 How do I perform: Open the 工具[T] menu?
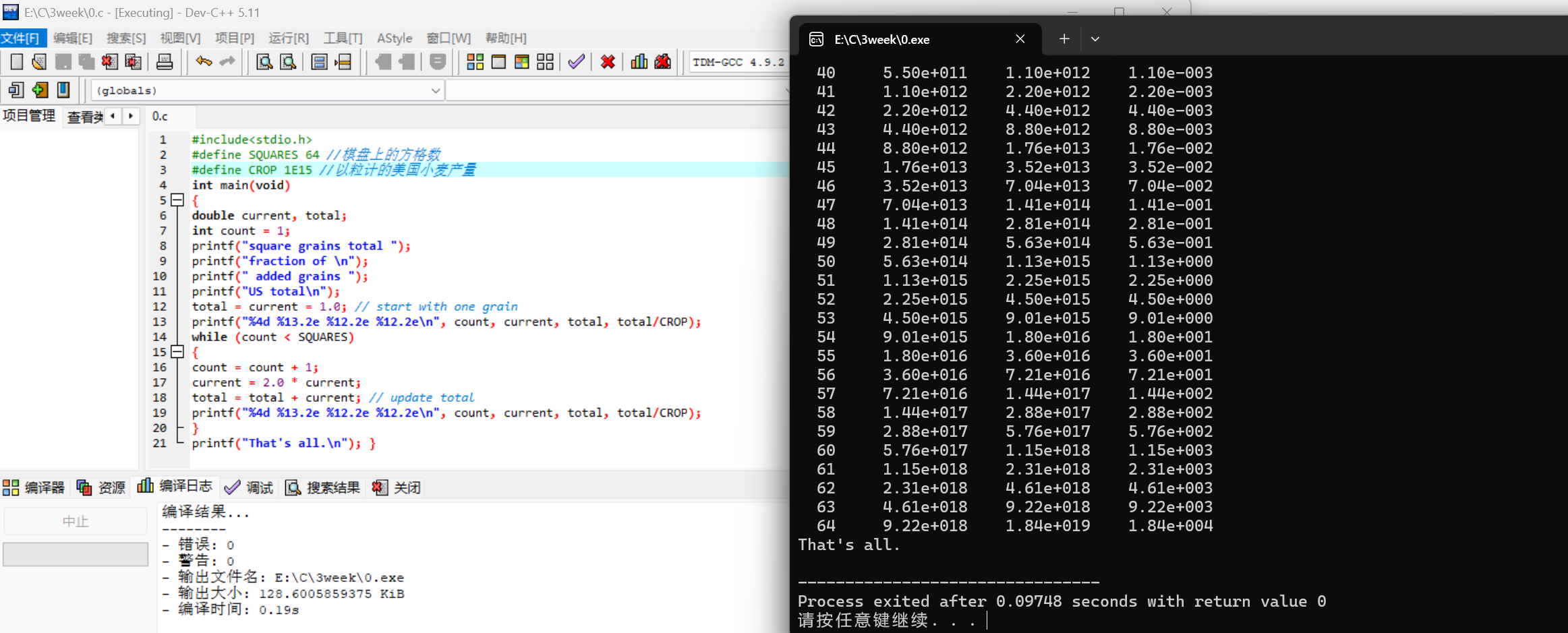(343, 38)
